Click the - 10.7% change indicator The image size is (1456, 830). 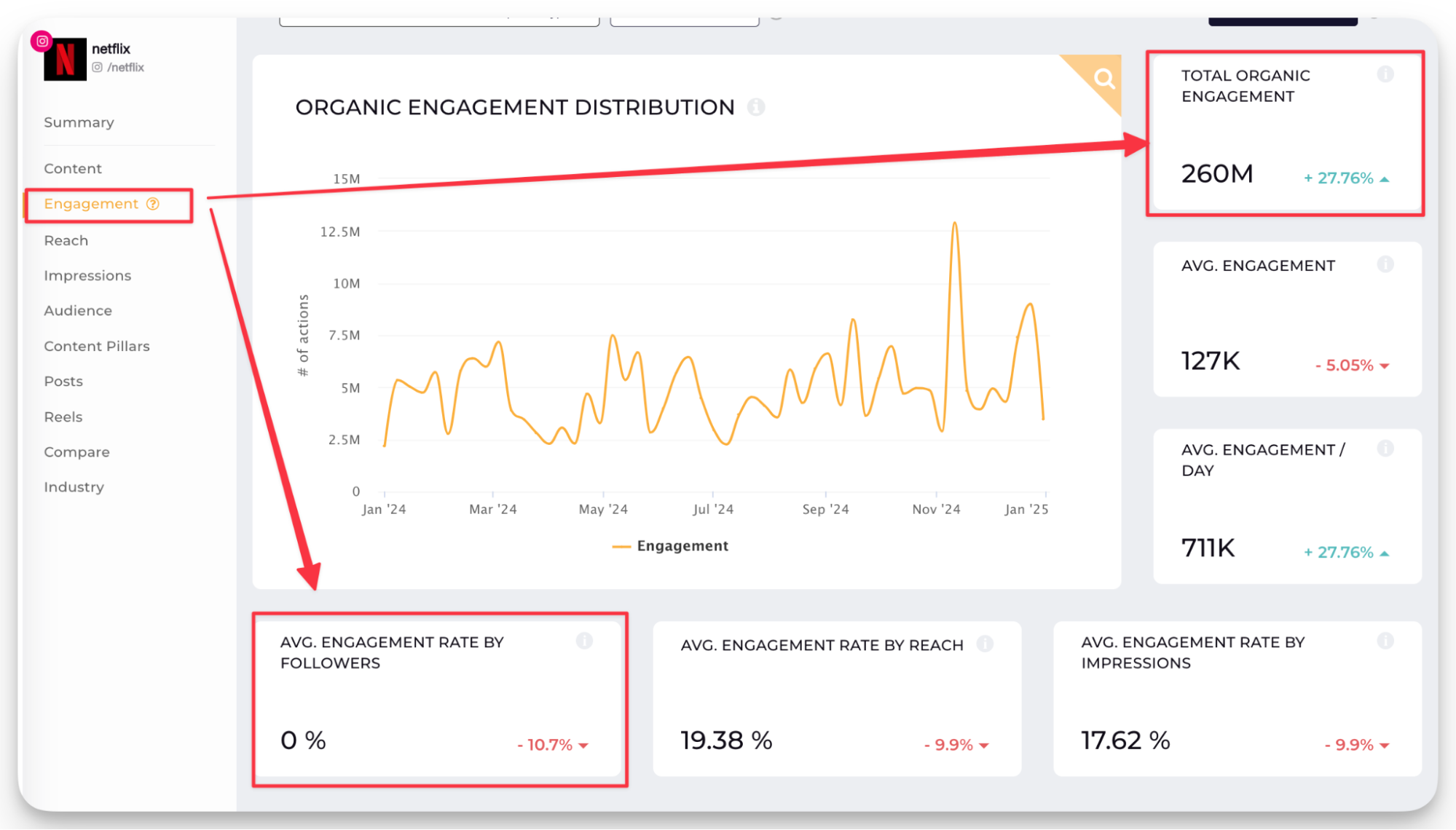pyautogui.click(x=552, y=745)
